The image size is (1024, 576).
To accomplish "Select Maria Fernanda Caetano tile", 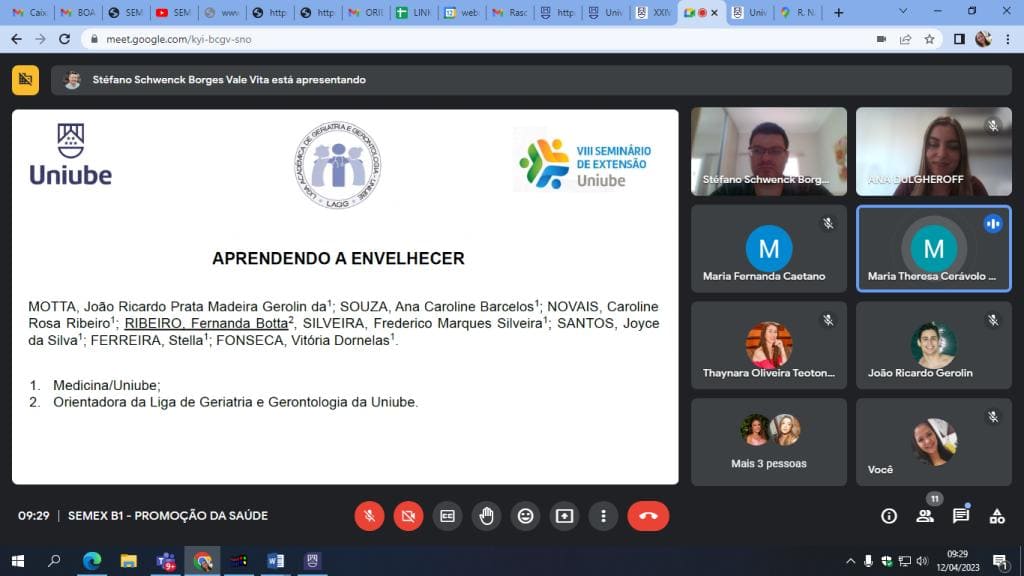I will [769, 248].
